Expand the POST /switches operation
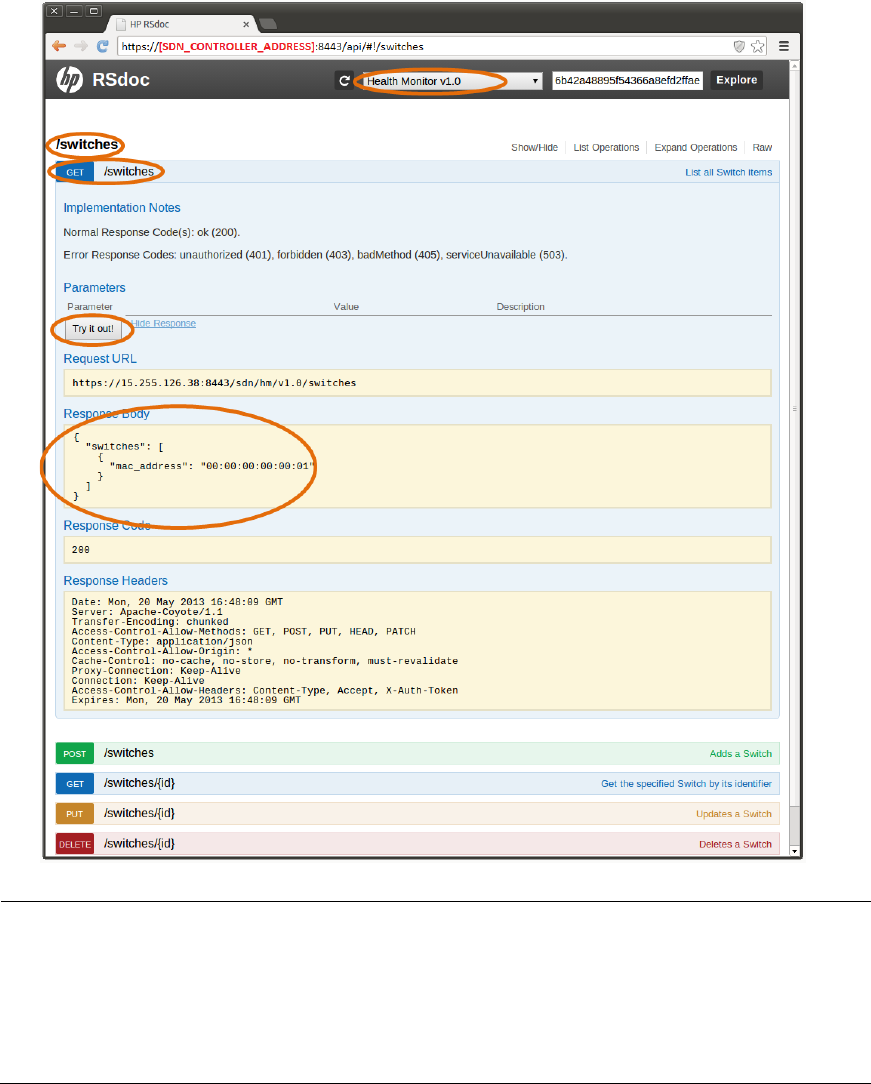The width and height of the screenshot is (871, 1084). point(418,754)
